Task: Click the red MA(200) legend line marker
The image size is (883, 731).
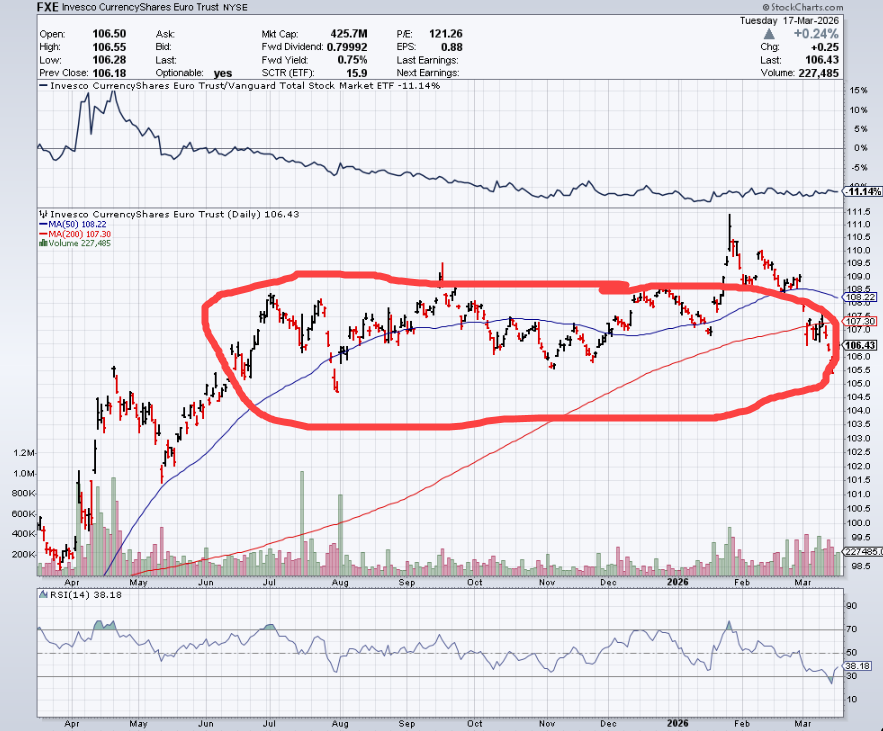Action: point(42,233)
